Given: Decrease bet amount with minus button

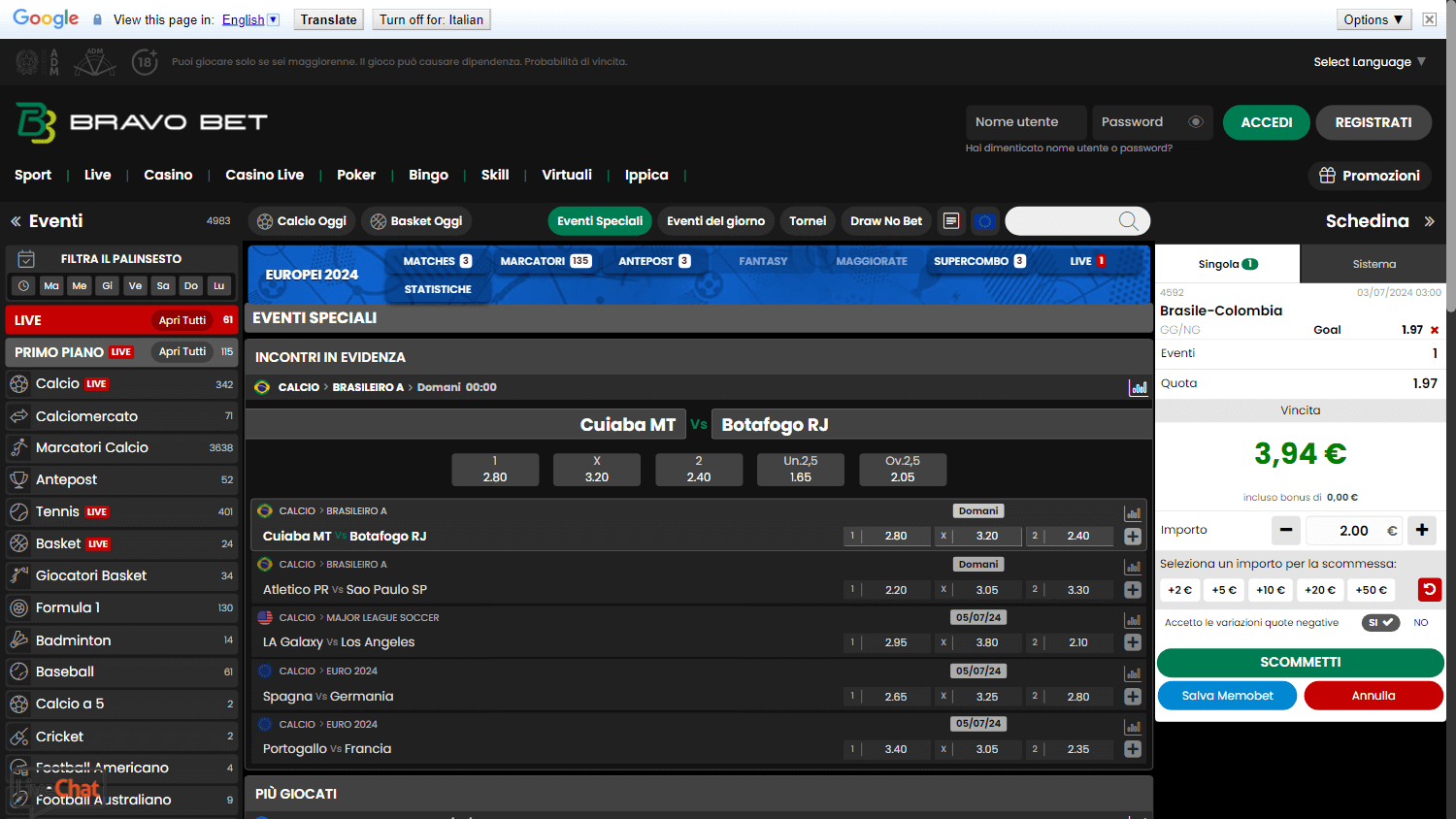Looking at the screenshot, I should coord(1286,530).
